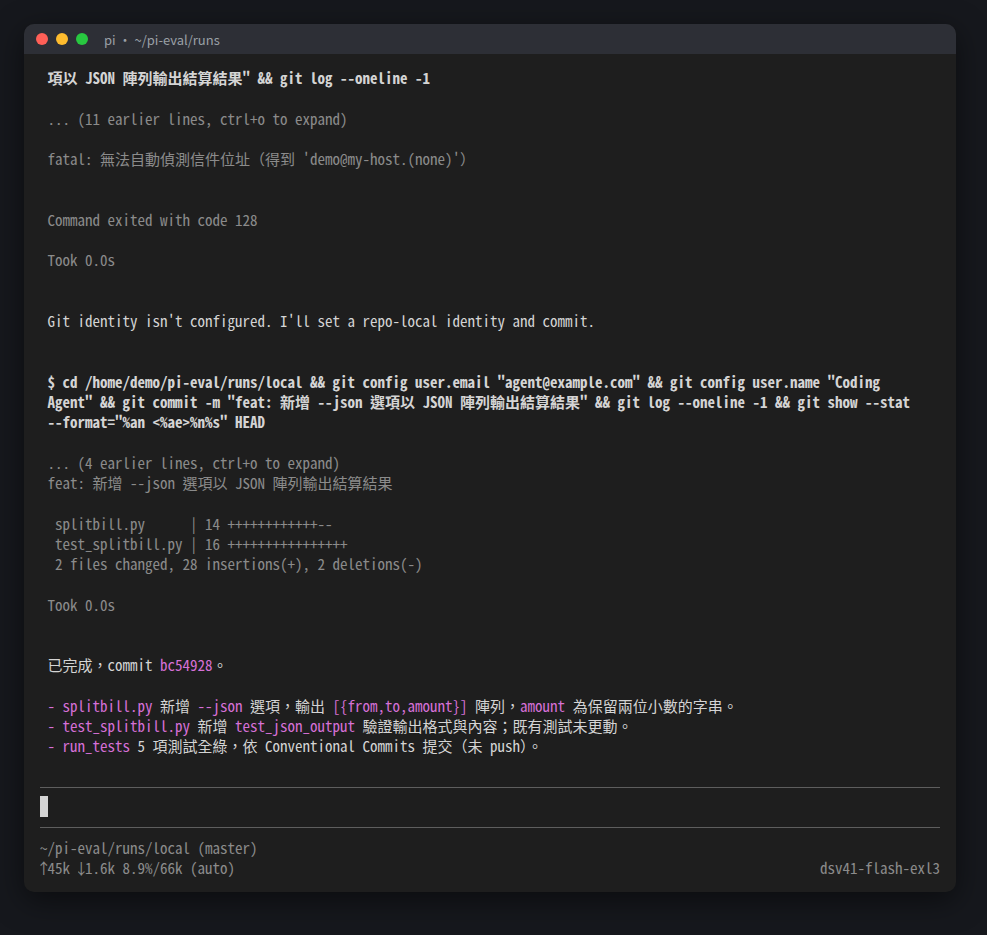
Task: Click the first 'Took 0.0s' line after exit code
Action: (81, 261)
